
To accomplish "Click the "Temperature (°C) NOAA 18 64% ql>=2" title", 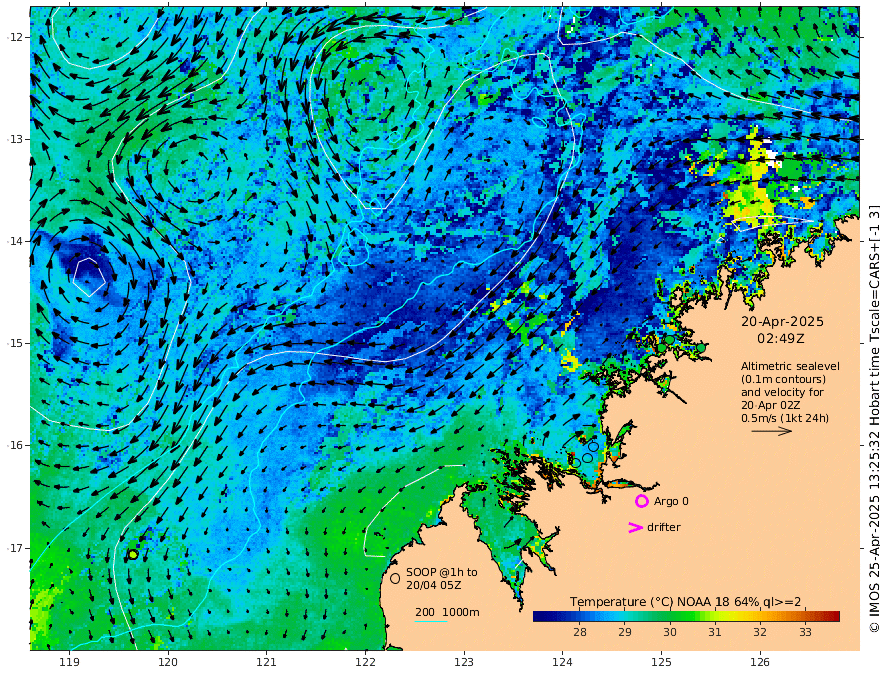I will (685, 602).
